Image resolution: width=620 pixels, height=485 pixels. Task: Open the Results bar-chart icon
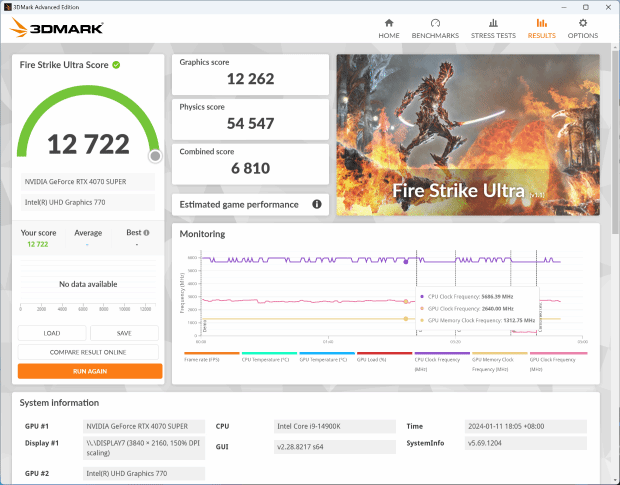[541, 23]
